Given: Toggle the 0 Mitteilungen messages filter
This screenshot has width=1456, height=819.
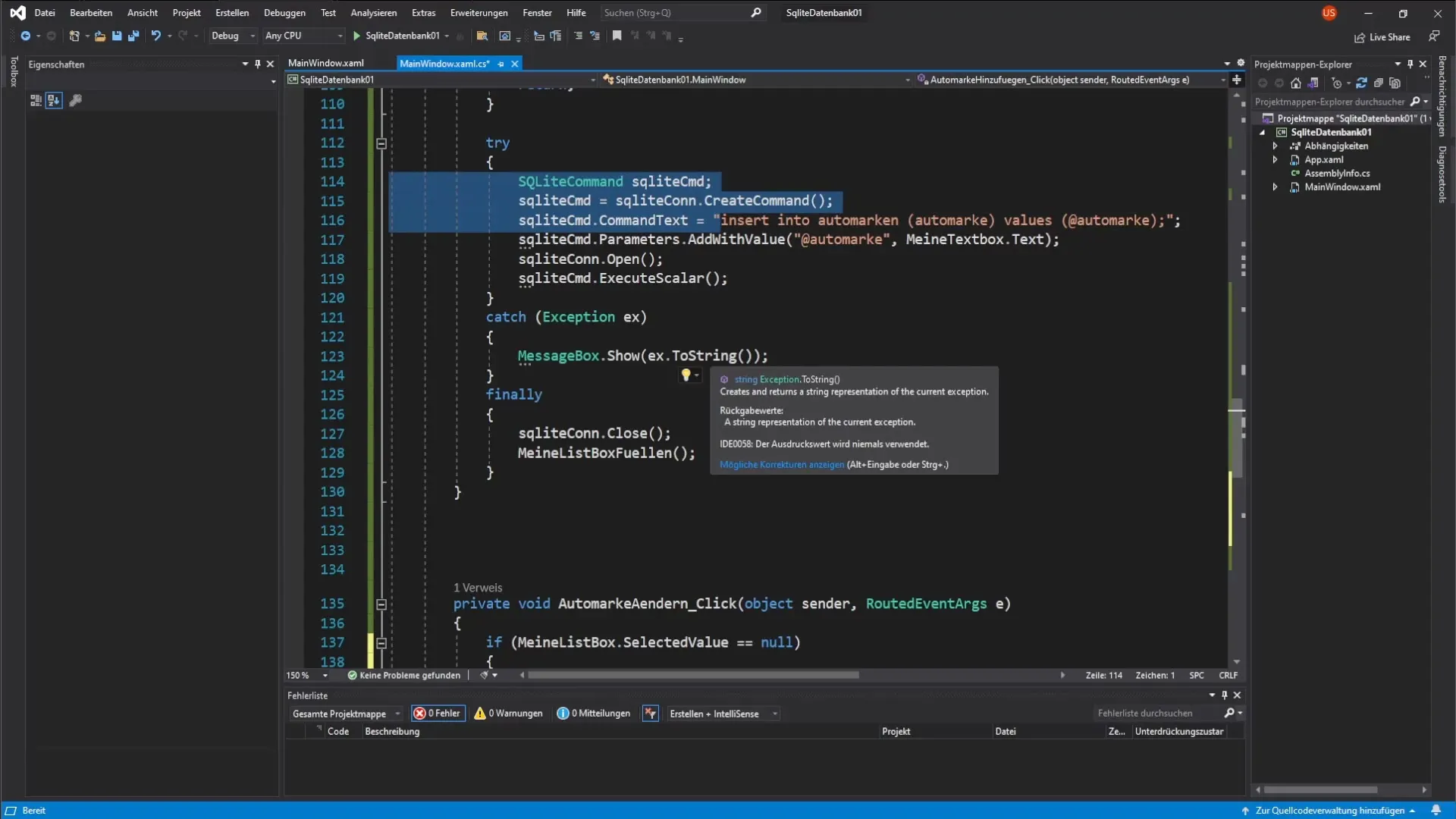Looking at the screenshot, I should (594, 714).
